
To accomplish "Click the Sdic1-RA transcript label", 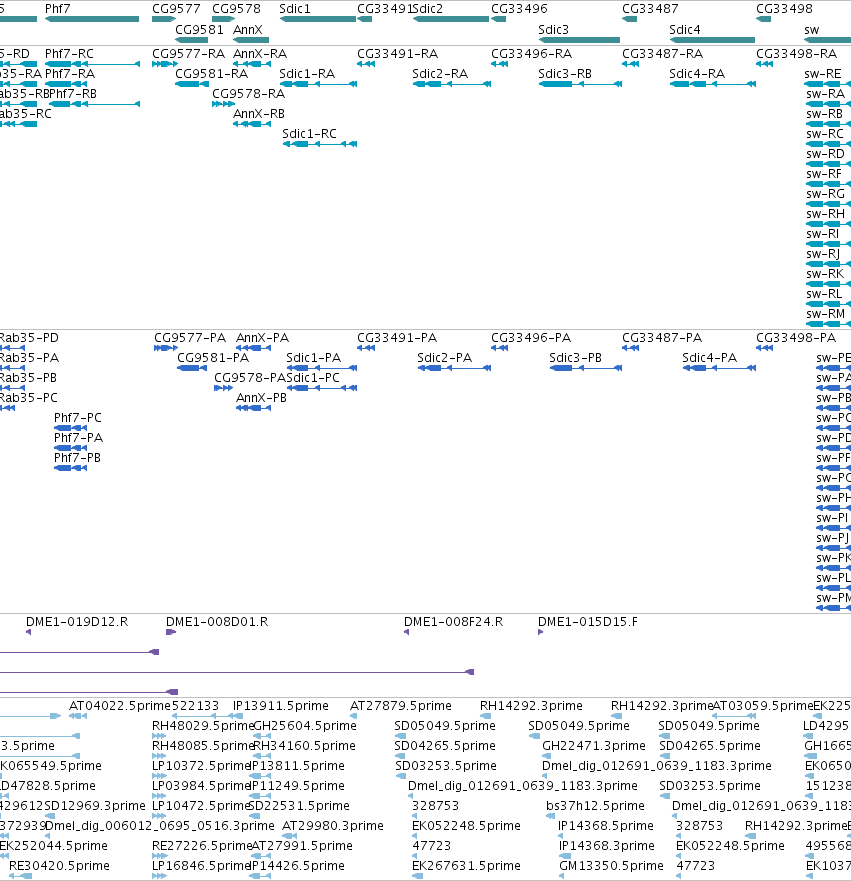I will 307,74.
